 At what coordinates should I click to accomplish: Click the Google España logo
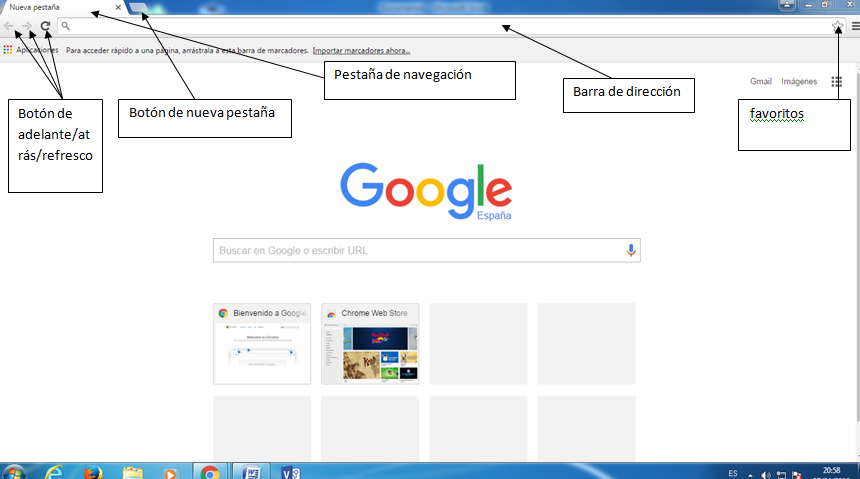426,191
